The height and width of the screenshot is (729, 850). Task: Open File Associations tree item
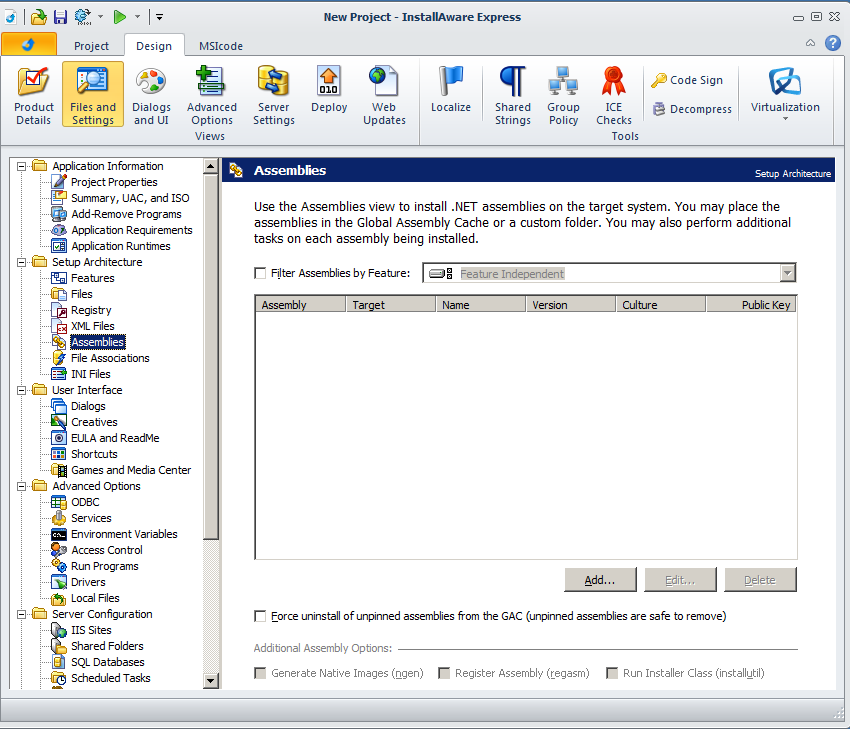[x=110, y=358]
